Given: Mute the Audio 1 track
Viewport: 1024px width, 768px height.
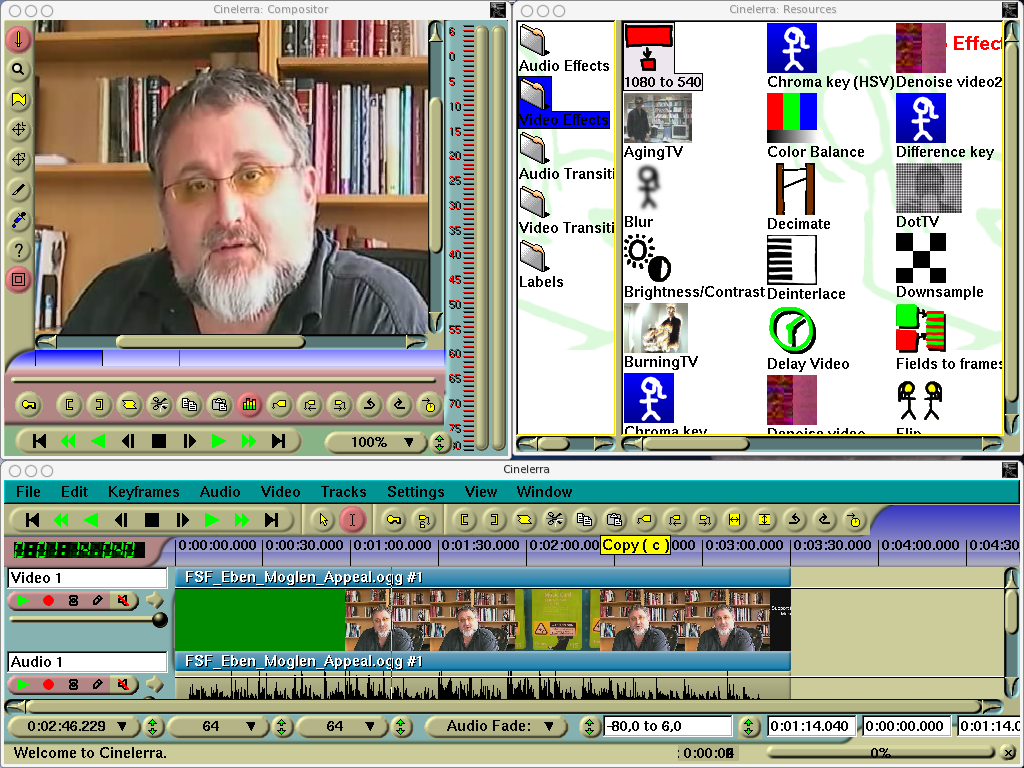Looking at the screenshot, I should point(123,684).
